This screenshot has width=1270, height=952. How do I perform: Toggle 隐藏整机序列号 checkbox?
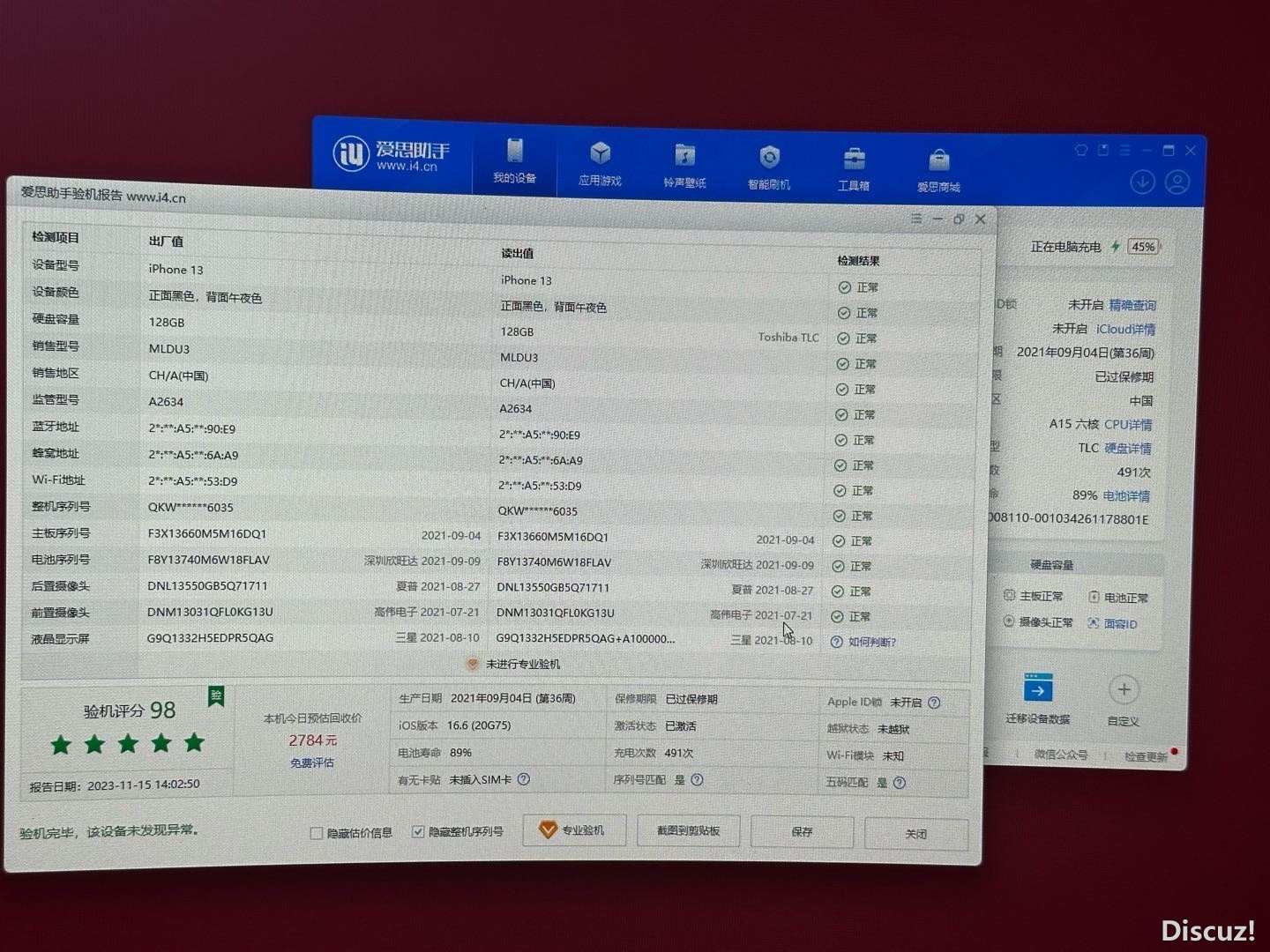tap(418, 831)
